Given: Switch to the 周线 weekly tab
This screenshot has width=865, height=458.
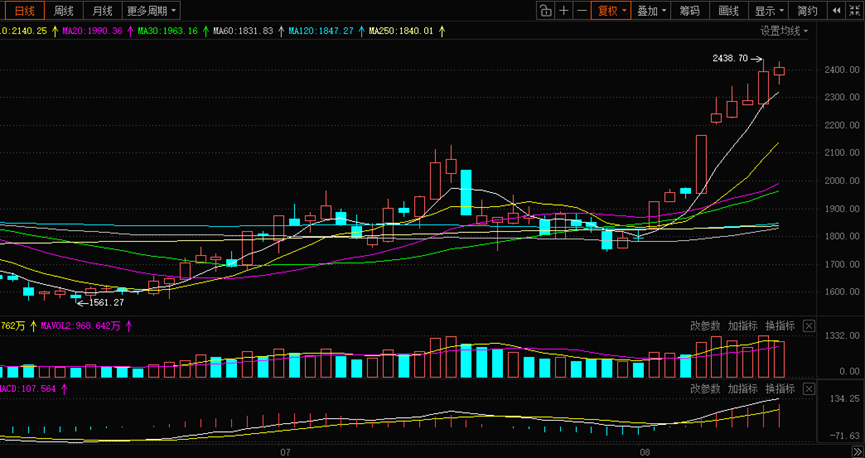Looking at the screenshot, I should pos(63,10).
